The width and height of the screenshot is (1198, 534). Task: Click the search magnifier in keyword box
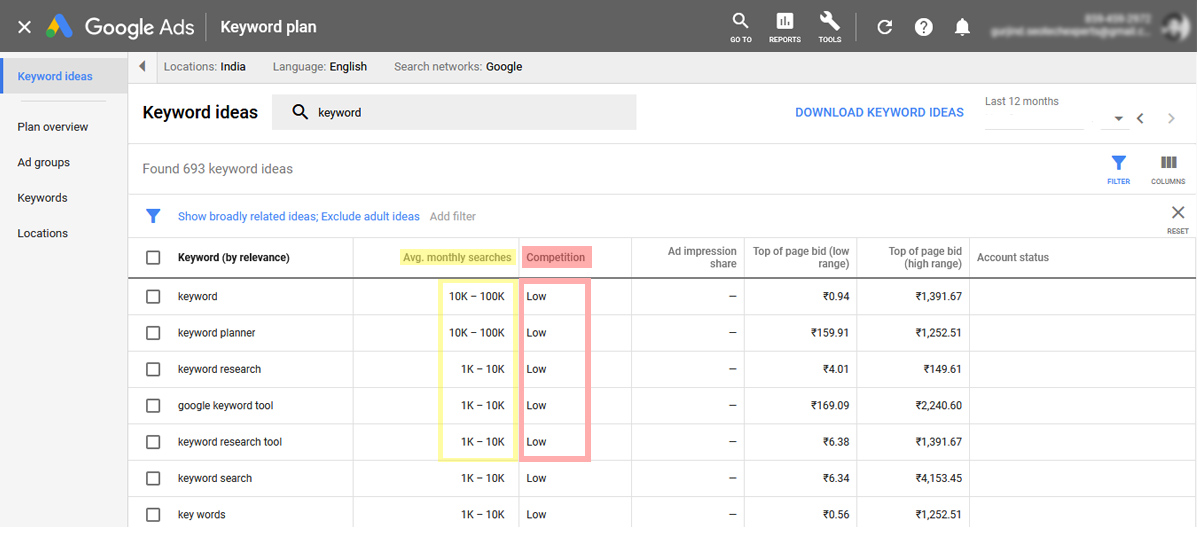pos(300,112)
